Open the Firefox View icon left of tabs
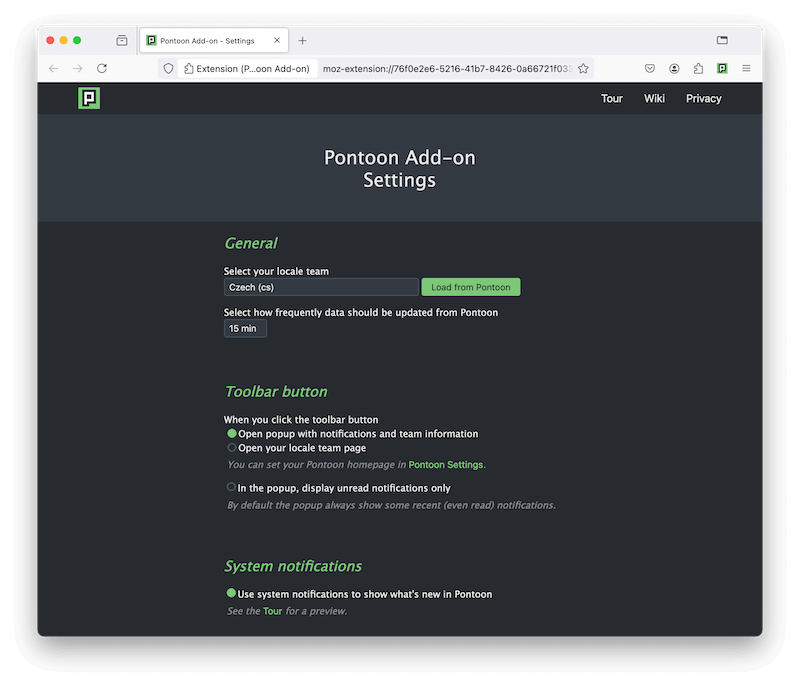800x686 pixels. (x=122, y=40)
